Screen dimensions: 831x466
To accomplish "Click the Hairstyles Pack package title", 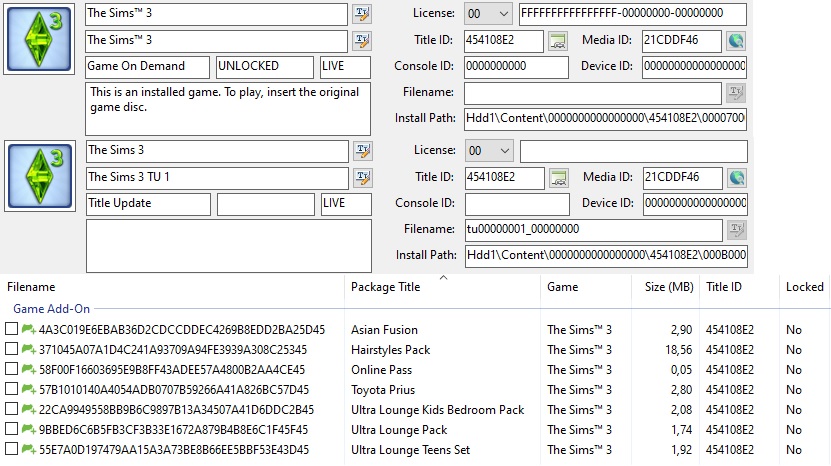I will (391, 350).
